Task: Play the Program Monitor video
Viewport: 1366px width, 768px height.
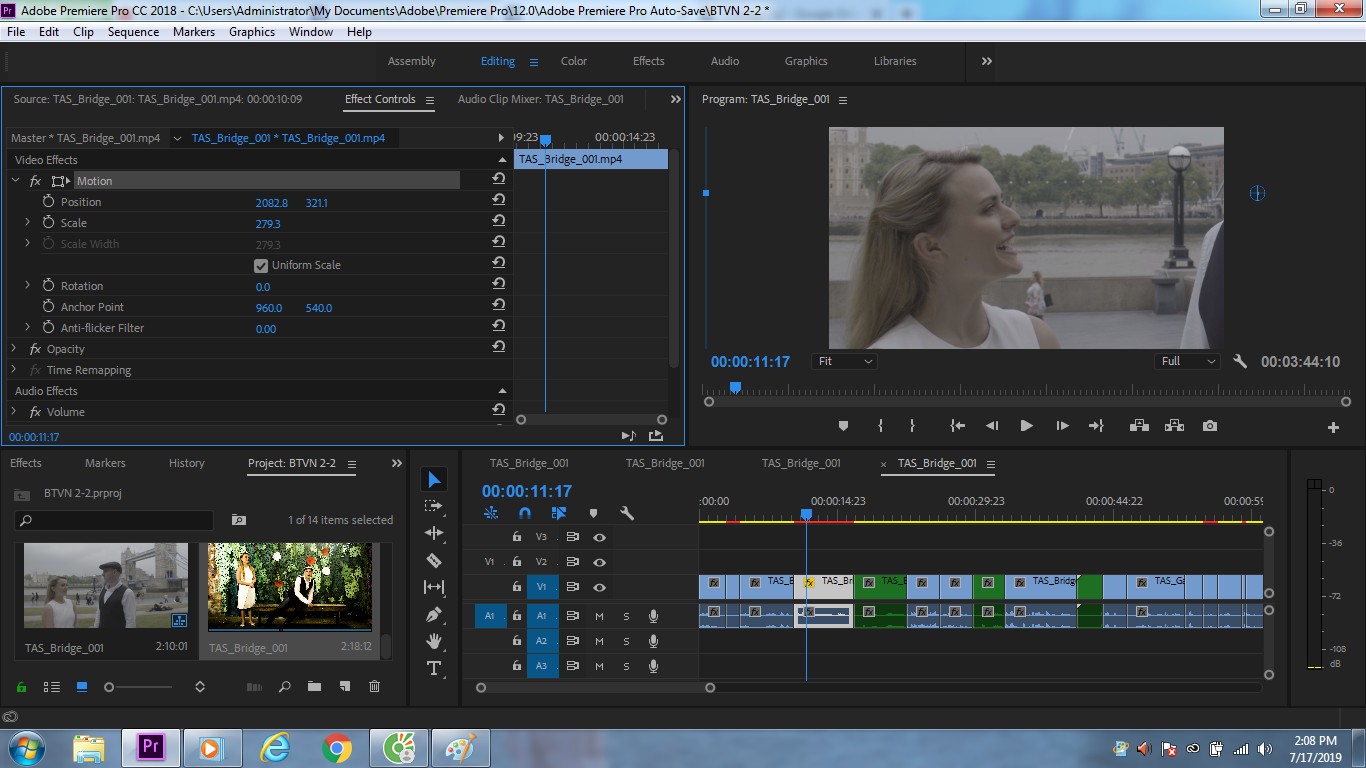Action: 1026,426
